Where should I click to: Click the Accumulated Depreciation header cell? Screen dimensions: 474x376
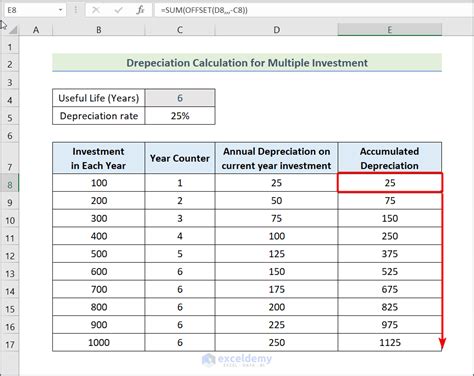390,158
